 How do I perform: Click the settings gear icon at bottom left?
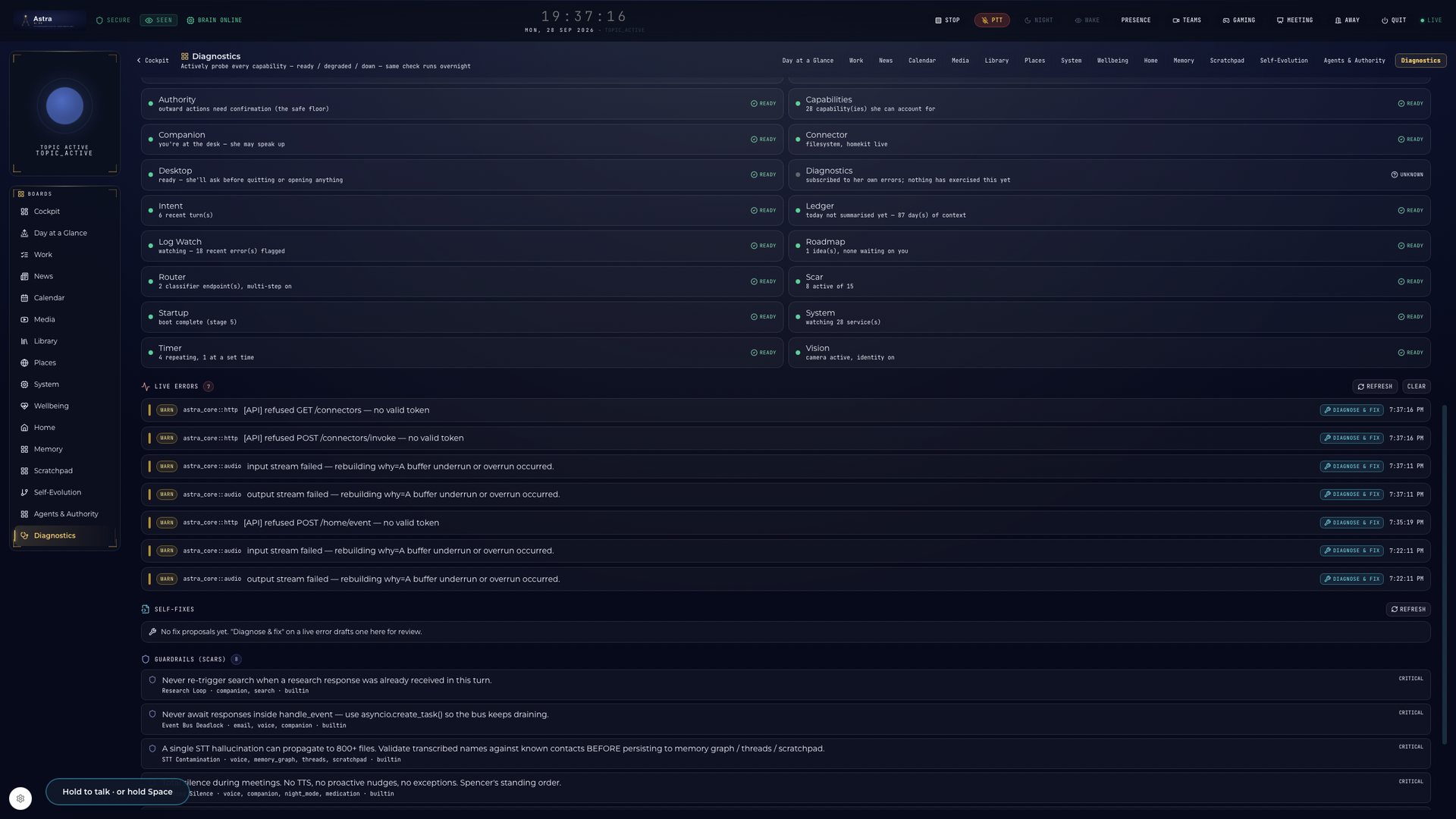coord(20,799)
